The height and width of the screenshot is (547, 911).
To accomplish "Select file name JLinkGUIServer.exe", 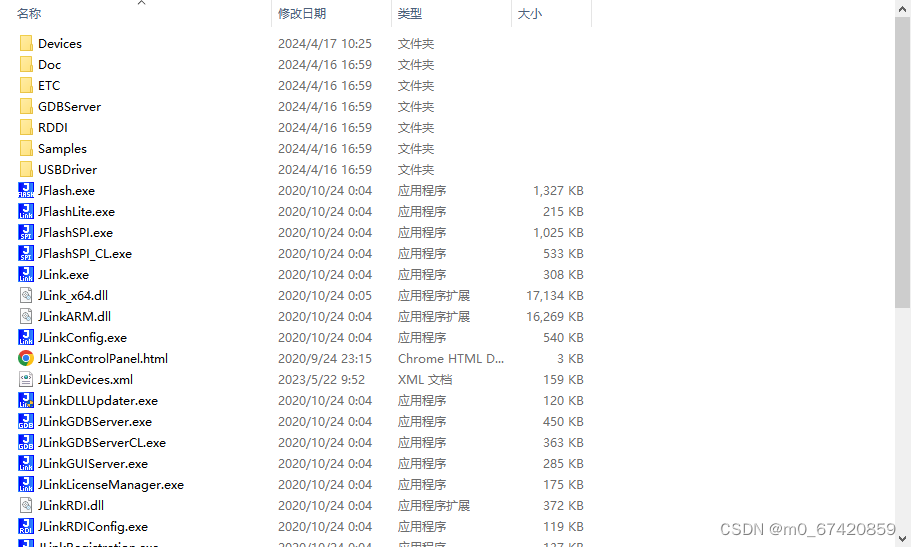I will point(93,463).
